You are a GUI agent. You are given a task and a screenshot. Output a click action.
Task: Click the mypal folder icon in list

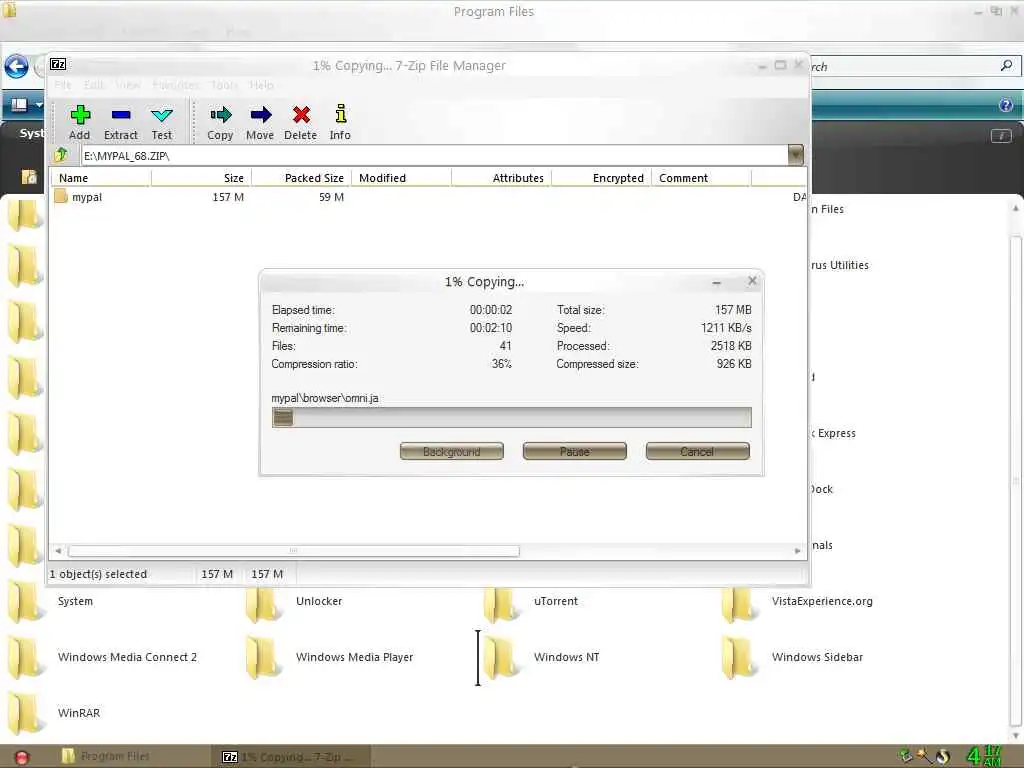click(x=61, y=196)
